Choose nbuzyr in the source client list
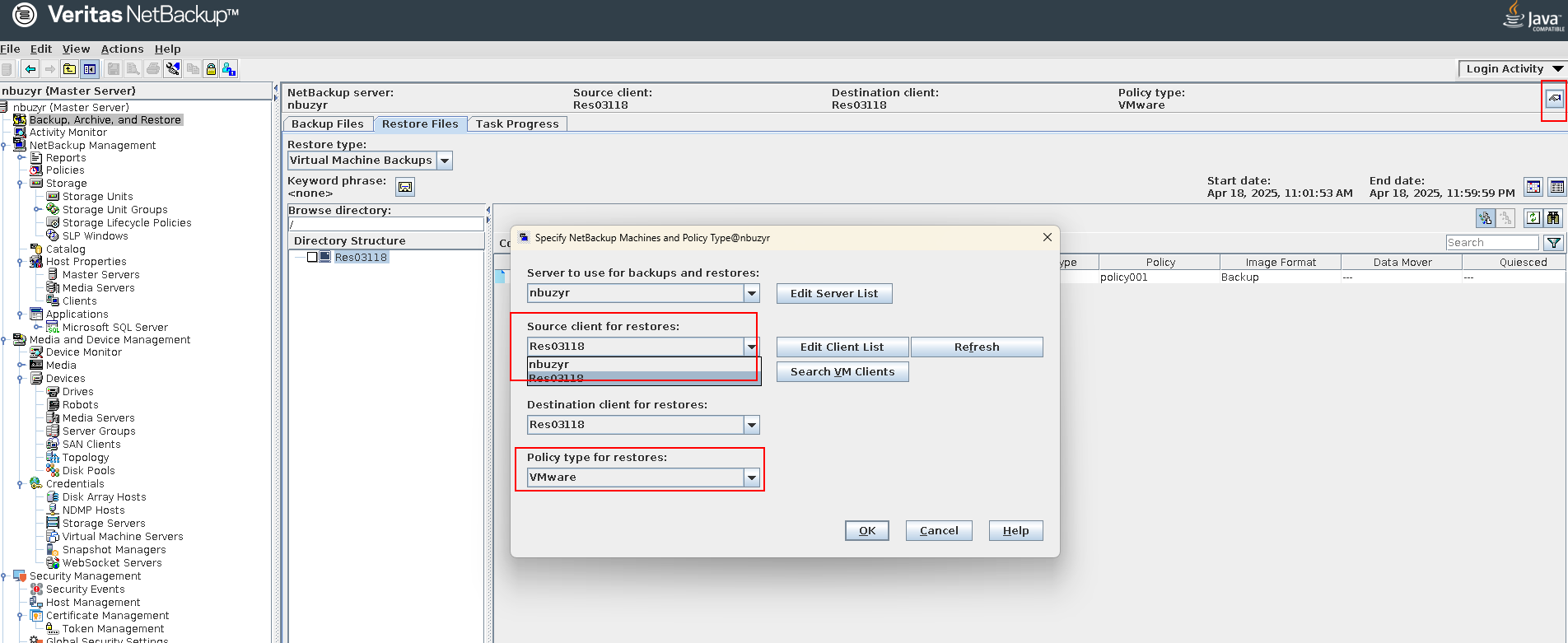 pos(642,365)
